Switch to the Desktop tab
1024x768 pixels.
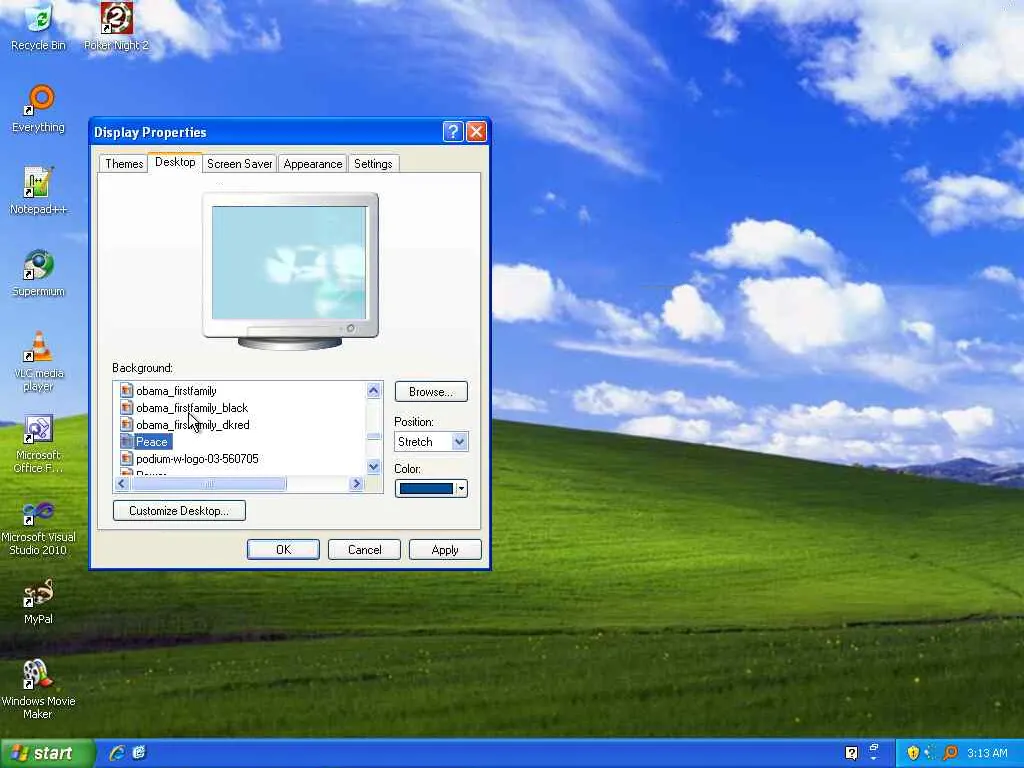[175, 162]
